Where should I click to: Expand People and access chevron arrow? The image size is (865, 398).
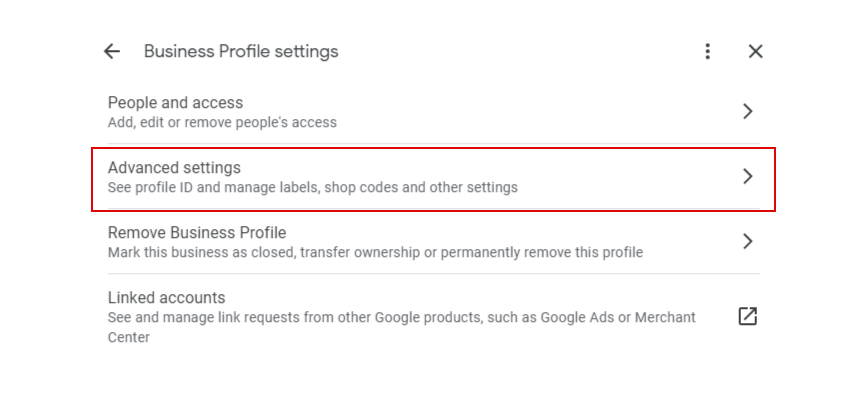click(x=747, y=111)
